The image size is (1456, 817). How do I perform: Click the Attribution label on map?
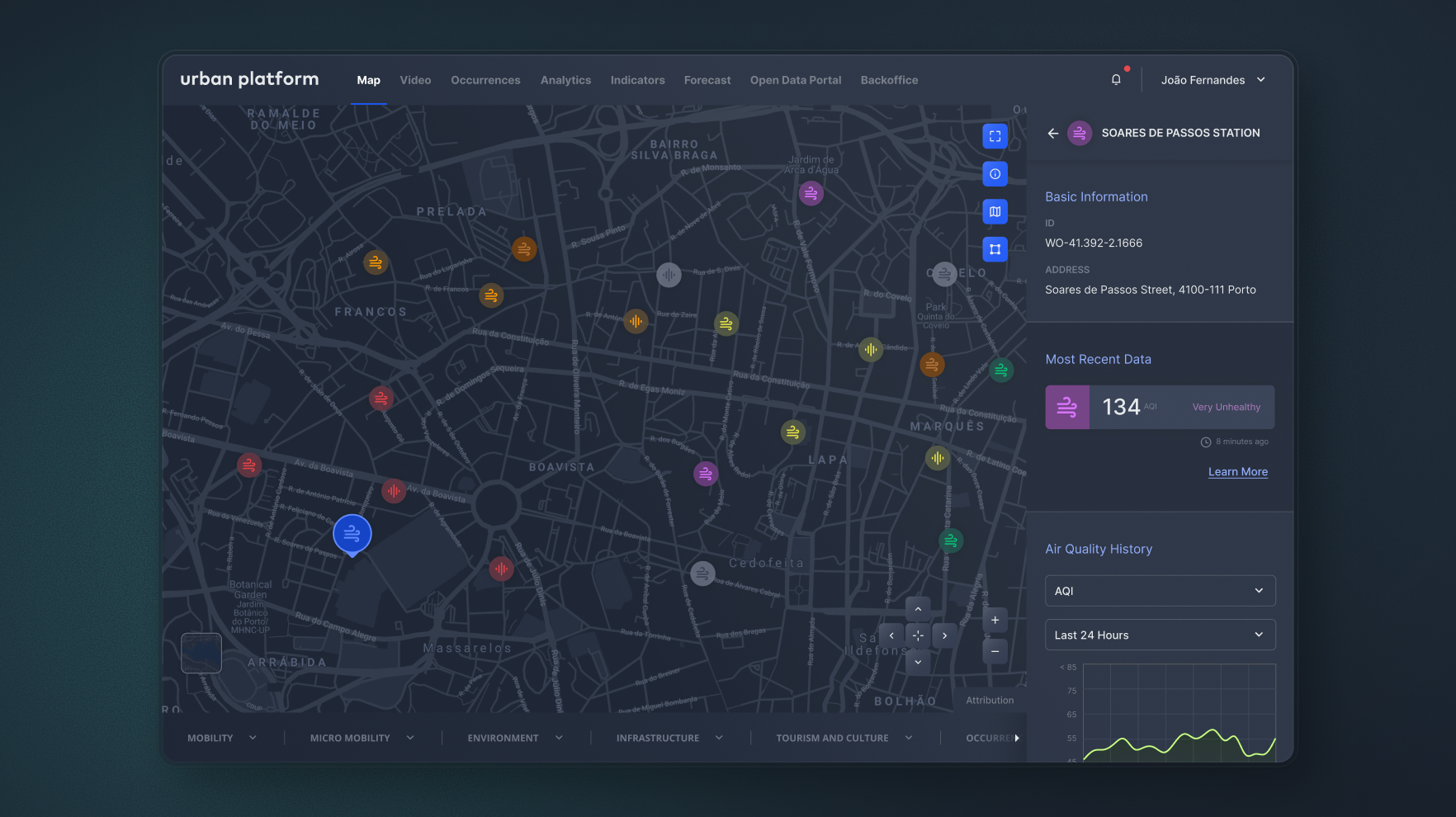[x=990, y=701]
